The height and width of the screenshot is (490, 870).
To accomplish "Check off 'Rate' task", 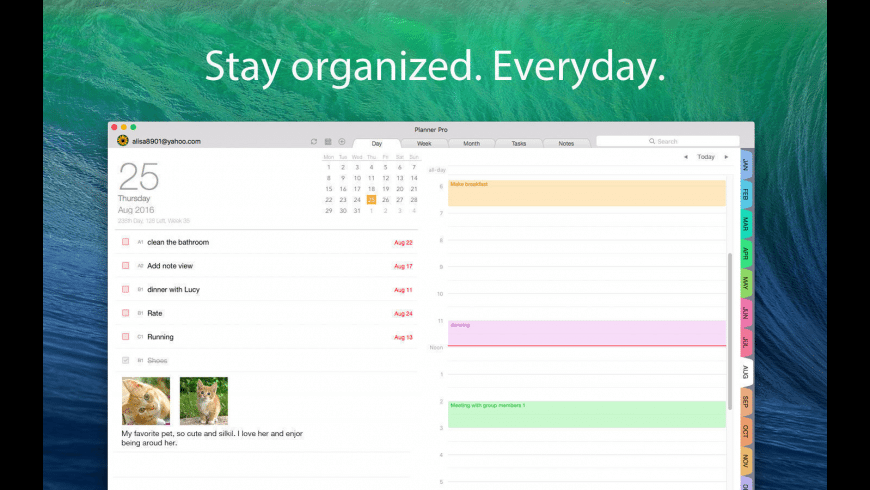I will point(125,313).
